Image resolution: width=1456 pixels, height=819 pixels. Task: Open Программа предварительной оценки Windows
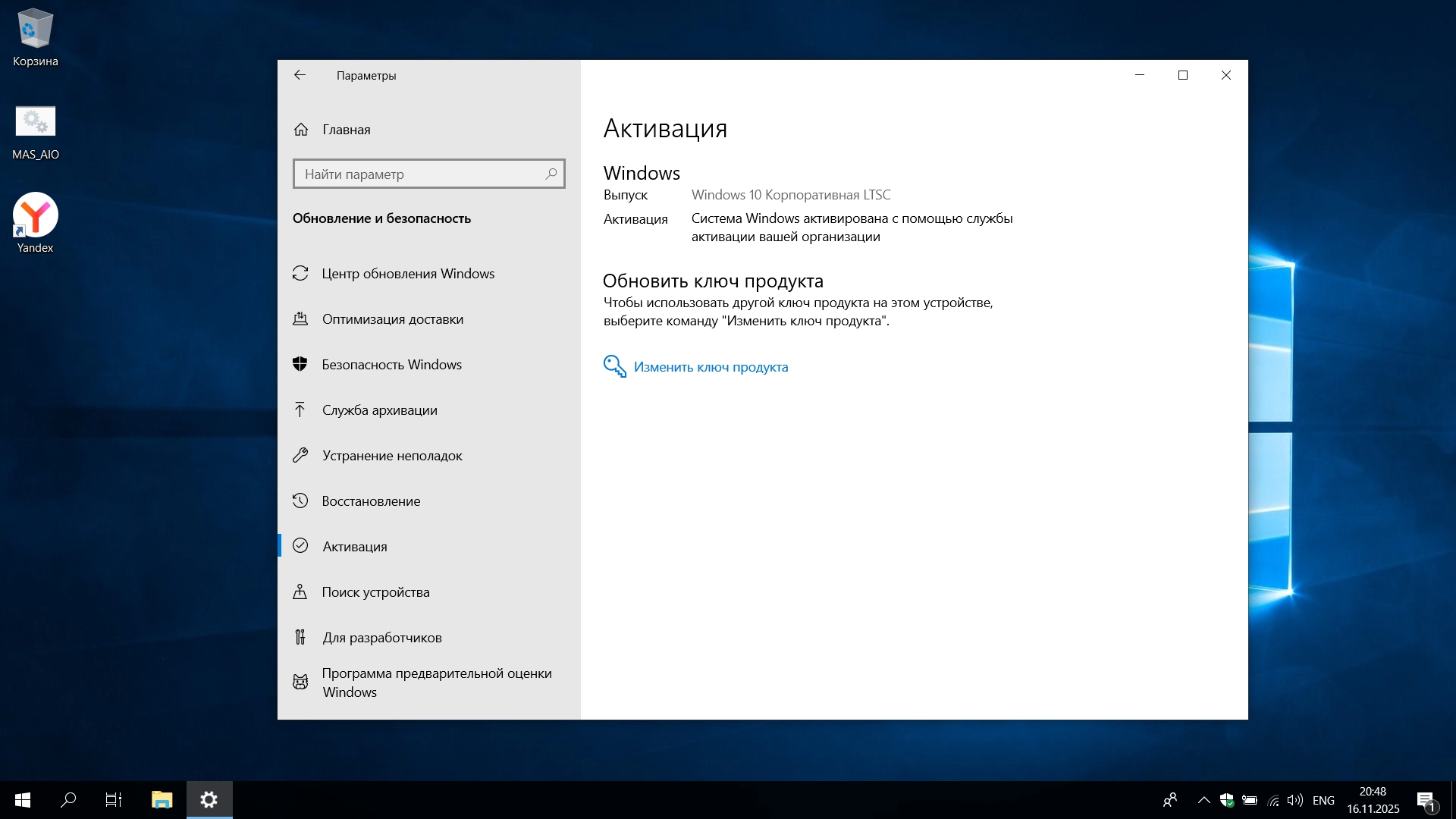tap(436, 682)
